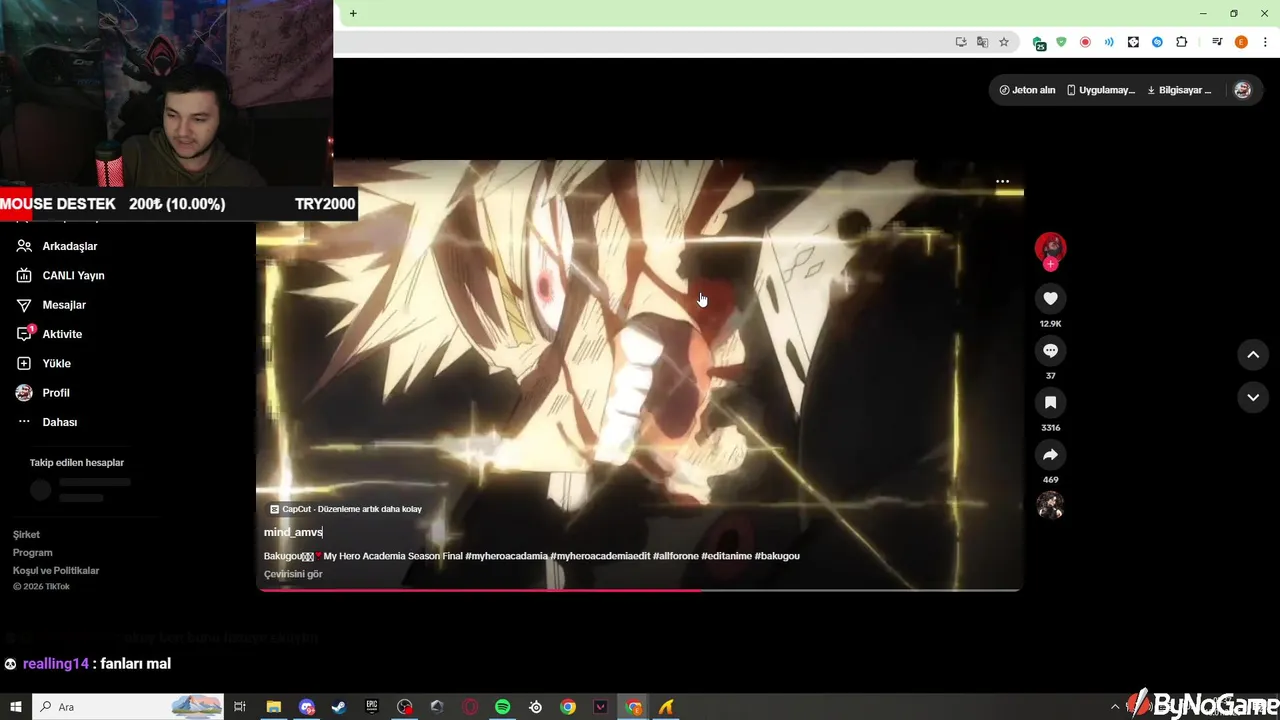The image size is (1280, 720).
Task: Expand the Koşul ve Politikalar footer section
Action: [x=56, y=571]
